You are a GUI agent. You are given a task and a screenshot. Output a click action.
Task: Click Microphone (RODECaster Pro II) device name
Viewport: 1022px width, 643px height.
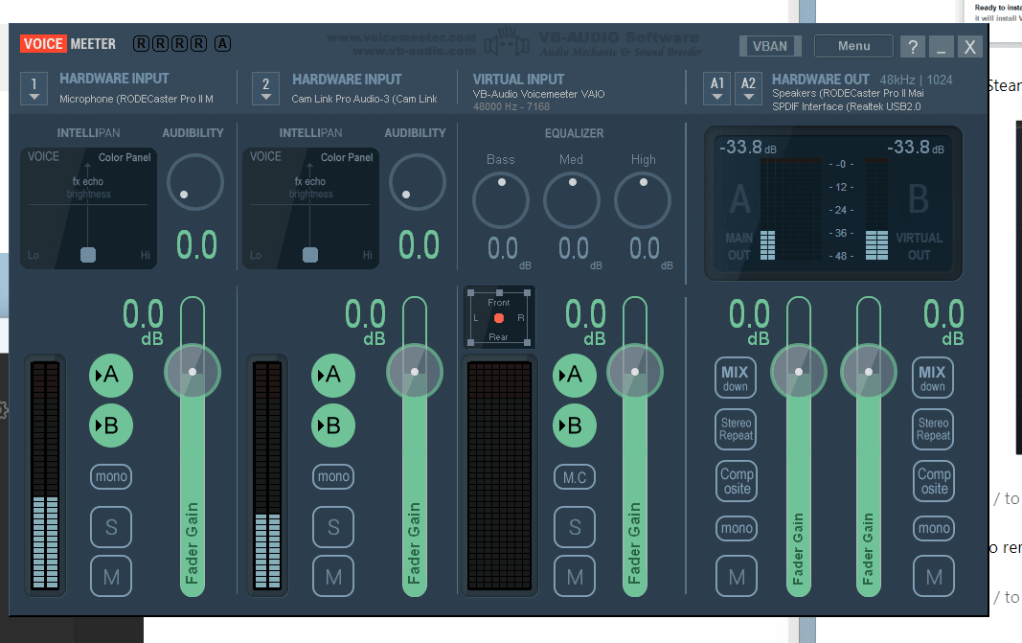(136, 99)
